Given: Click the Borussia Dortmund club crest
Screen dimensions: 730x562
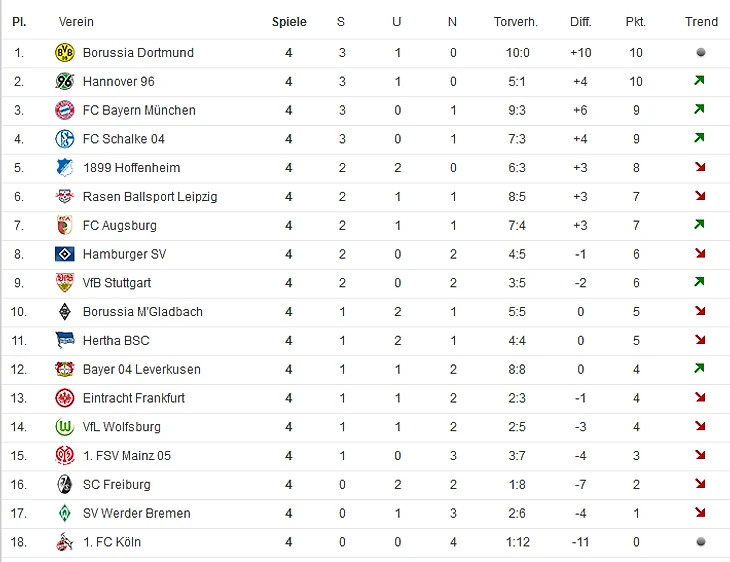Looking at the screenshot, I should click(x=65, y=52).
